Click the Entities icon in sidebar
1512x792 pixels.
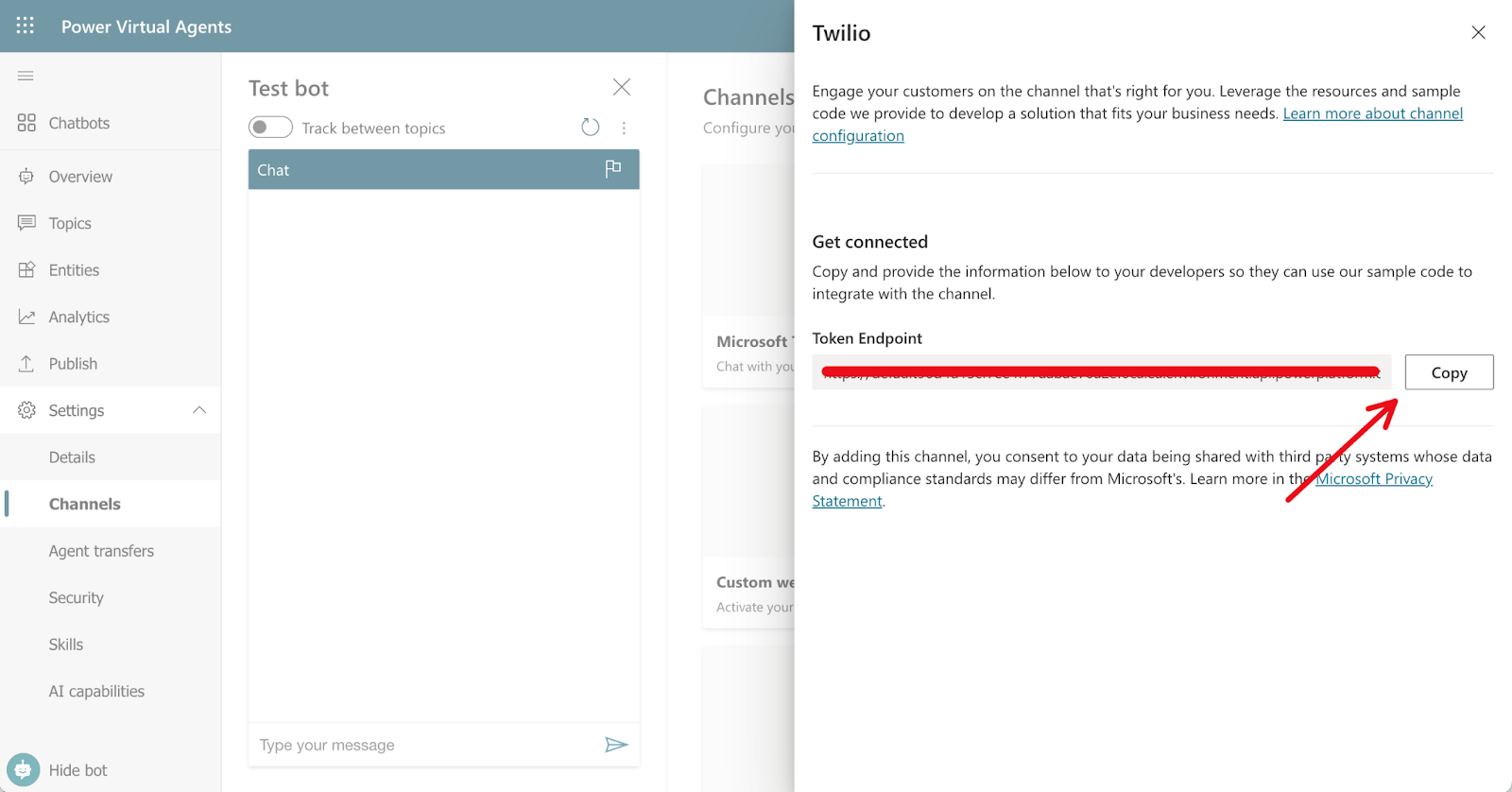[26, 269]
